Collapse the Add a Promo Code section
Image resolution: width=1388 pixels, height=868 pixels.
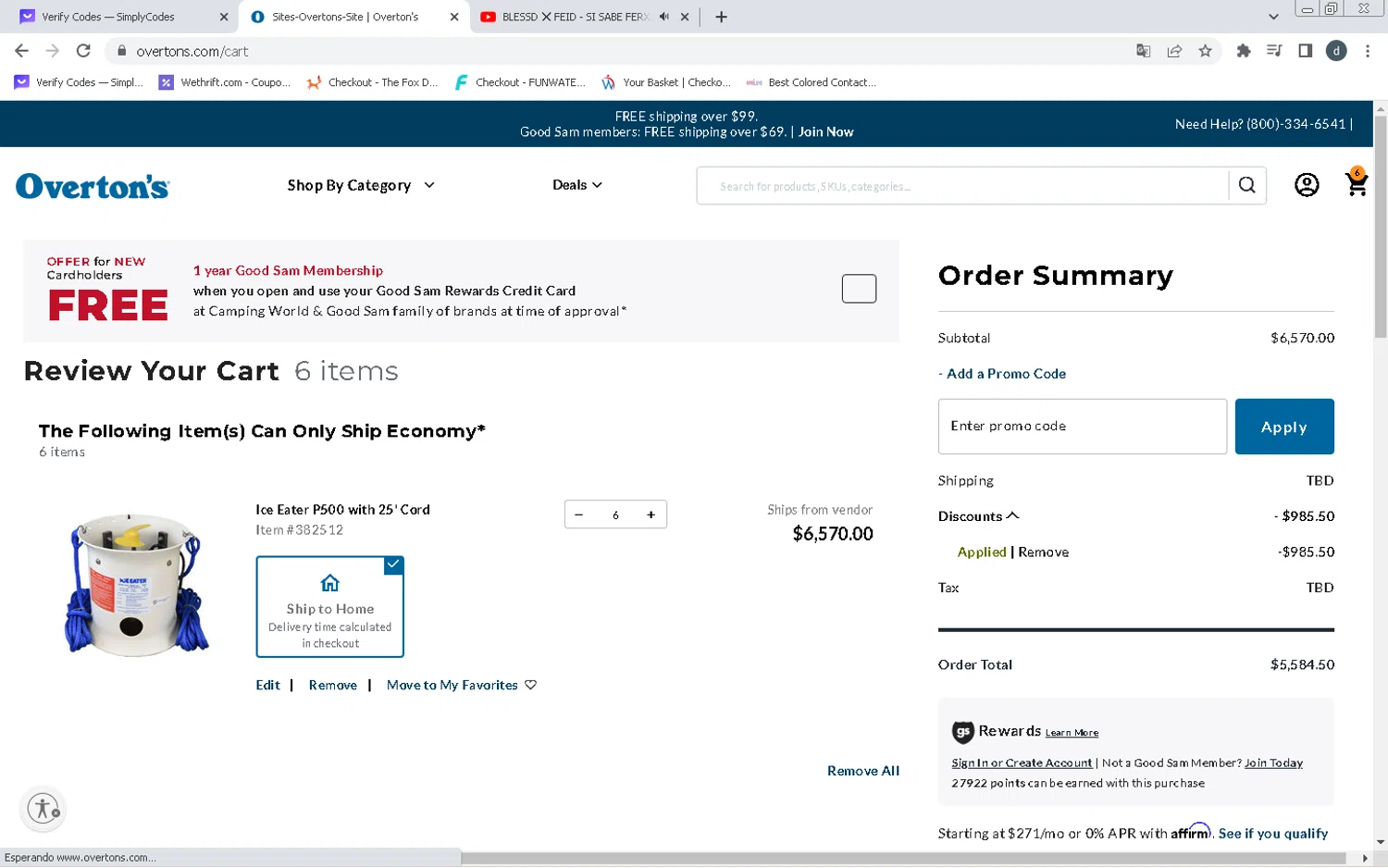(1002, 374)
